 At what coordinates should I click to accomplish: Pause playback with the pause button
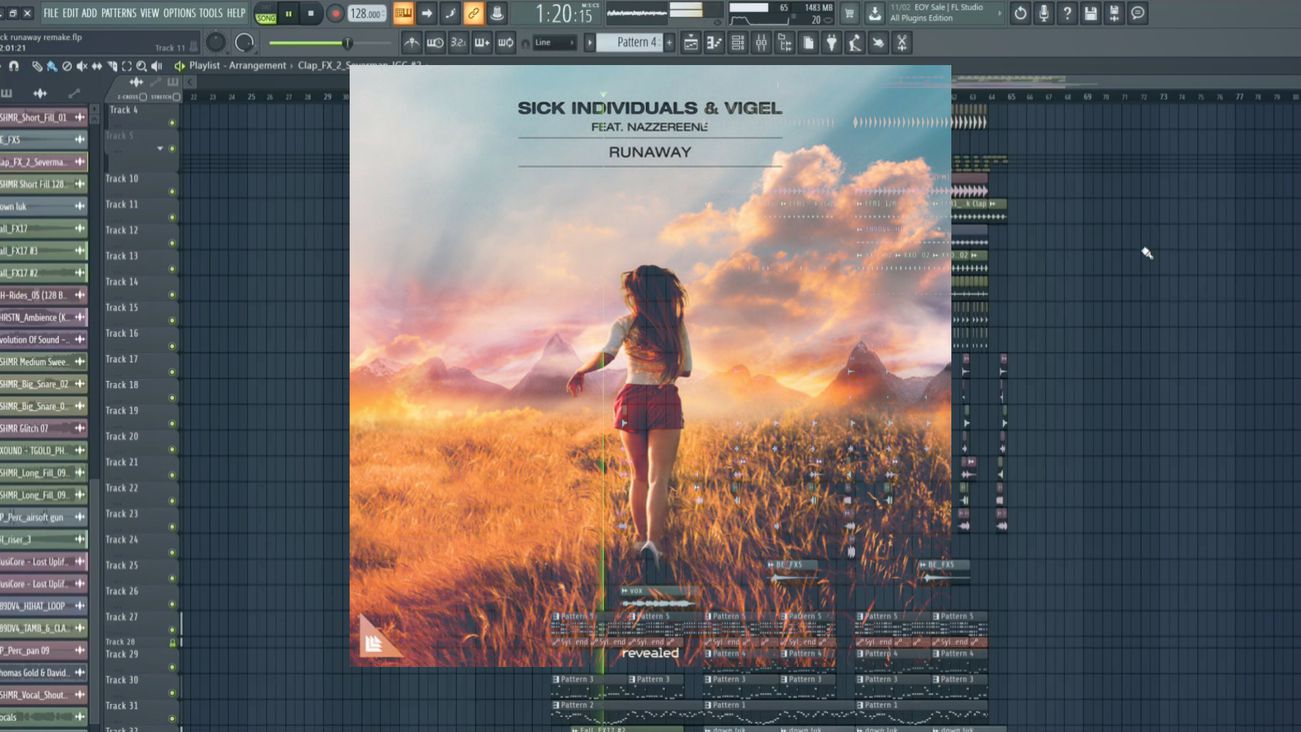(x=288, y=14)
